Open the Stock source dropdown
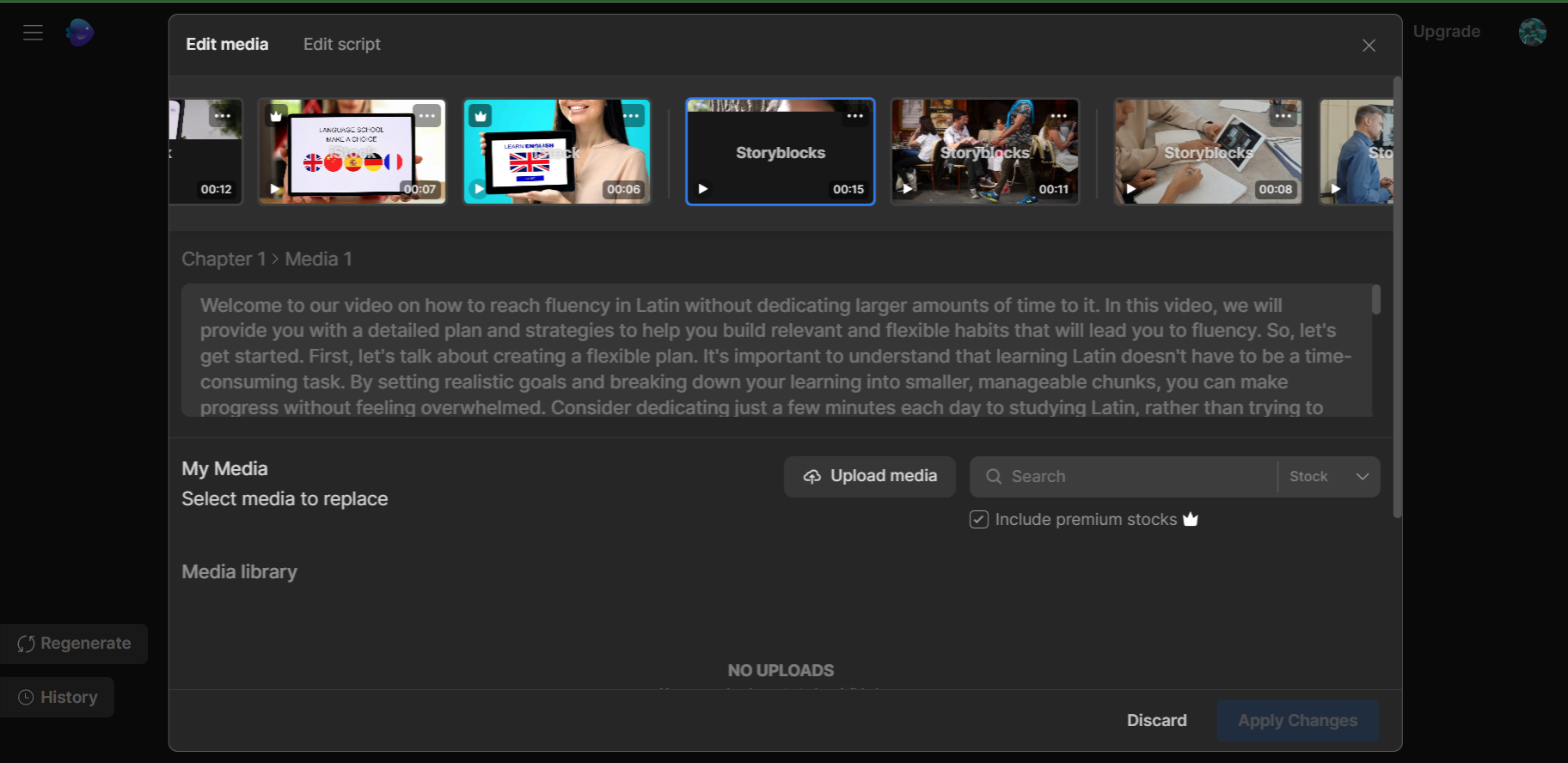Screen dimensions: 1568x763 [x=1329, y=477]
